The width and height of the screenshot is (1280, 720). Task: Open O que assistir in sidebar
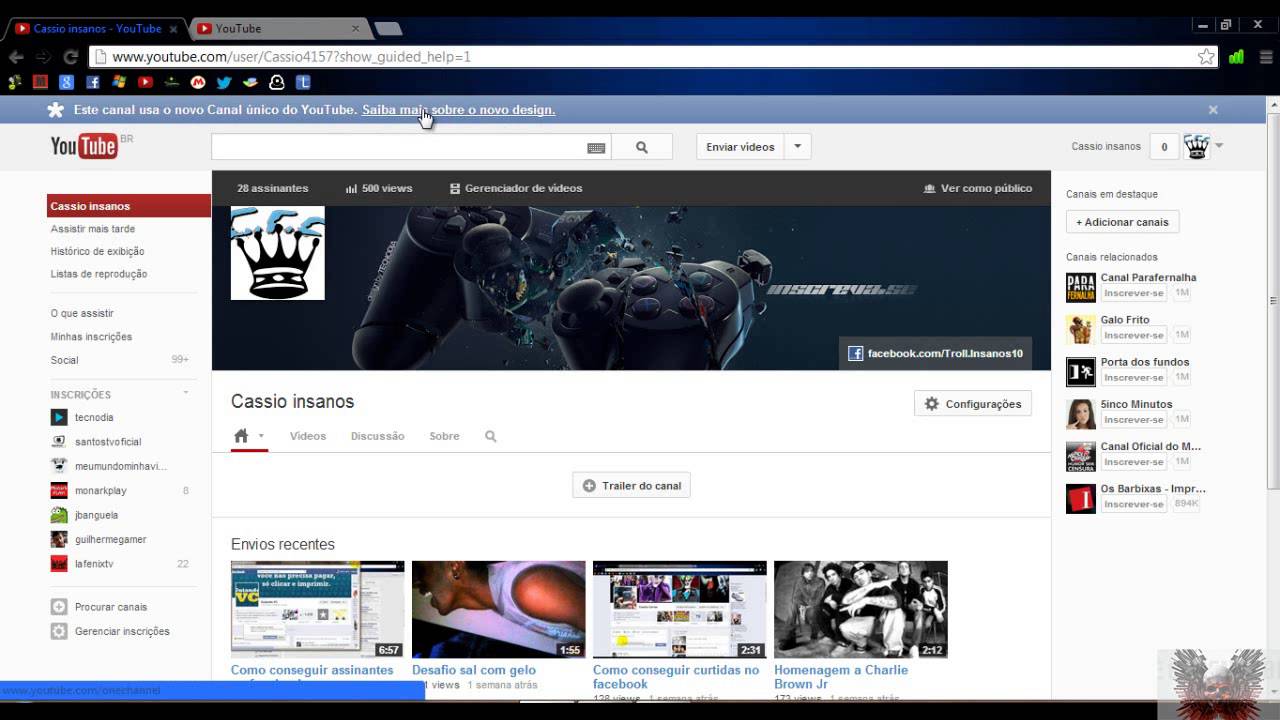click(x=82, y=313)
